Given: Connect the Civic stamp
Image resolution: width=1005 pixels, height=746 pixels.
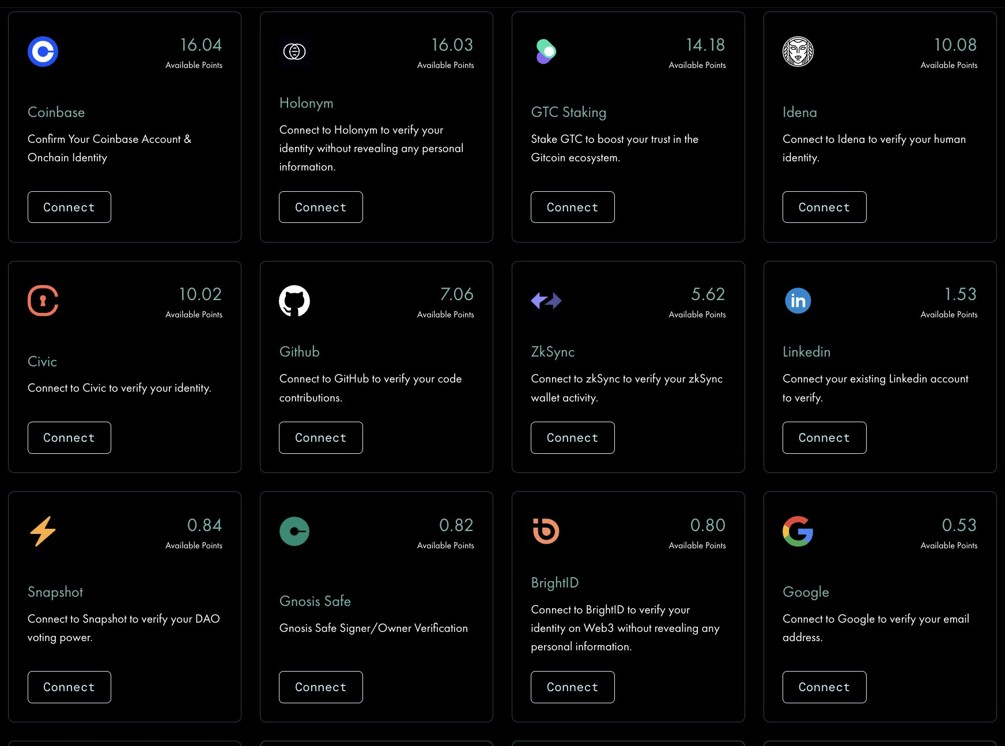Looking at the screenshot, I should pos(69,438).
